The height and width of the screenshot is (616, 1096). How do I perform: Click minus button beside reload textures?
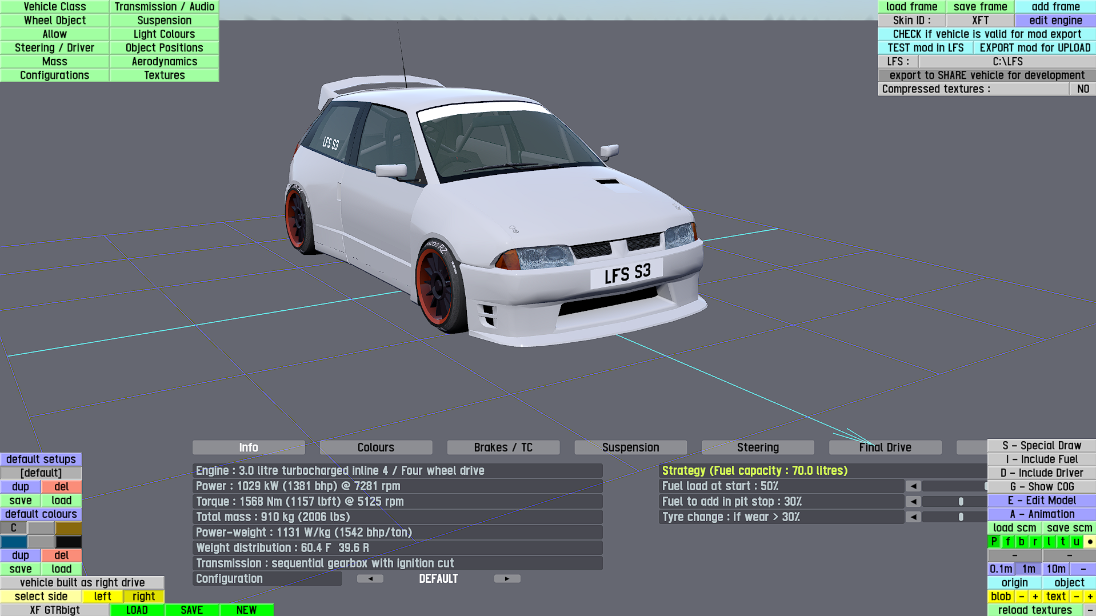click(x=1090, y=610)
